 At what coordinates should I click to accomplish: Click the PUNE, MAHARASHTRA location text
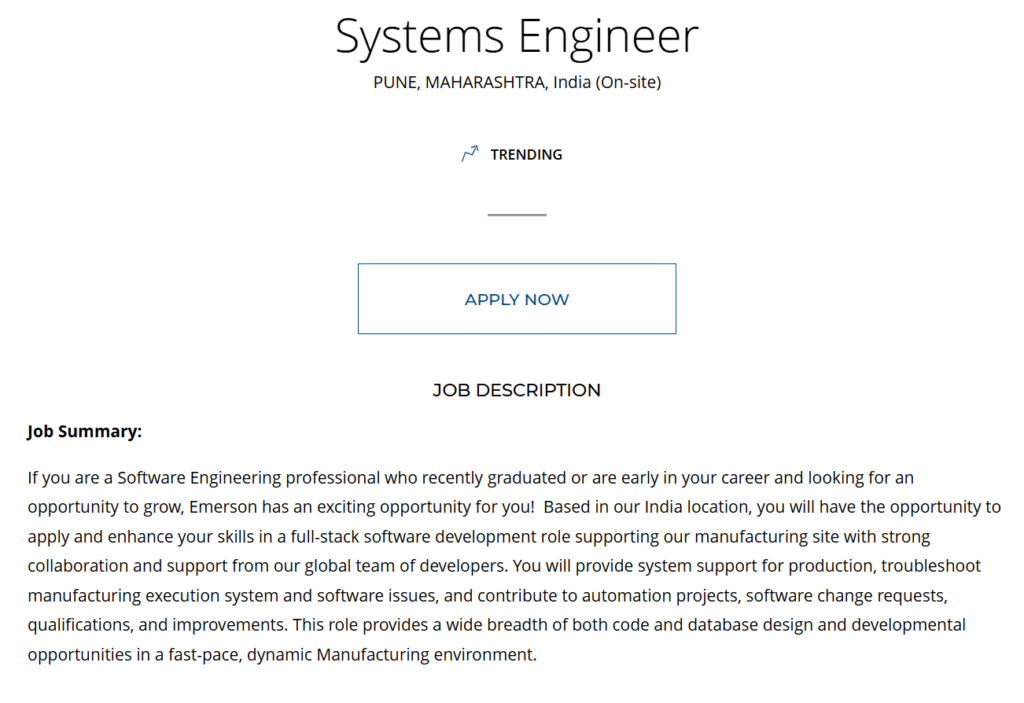pyautogui.click(x=459, y=82)
